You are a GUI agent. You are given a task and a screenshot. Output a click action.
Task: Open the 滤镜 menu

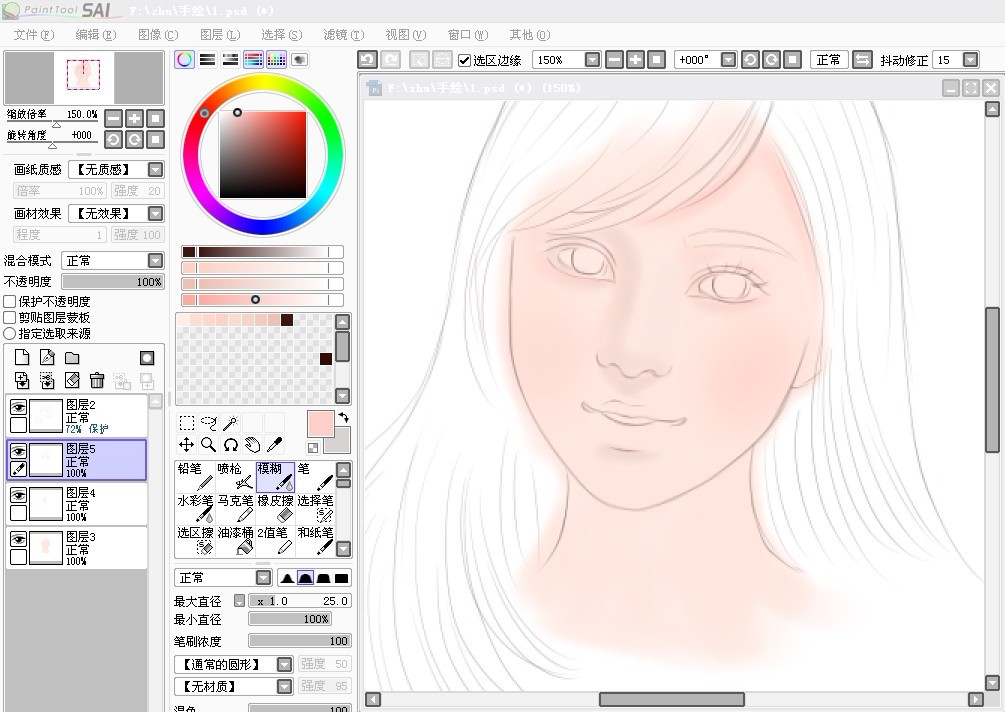click(x=343, y=35)
